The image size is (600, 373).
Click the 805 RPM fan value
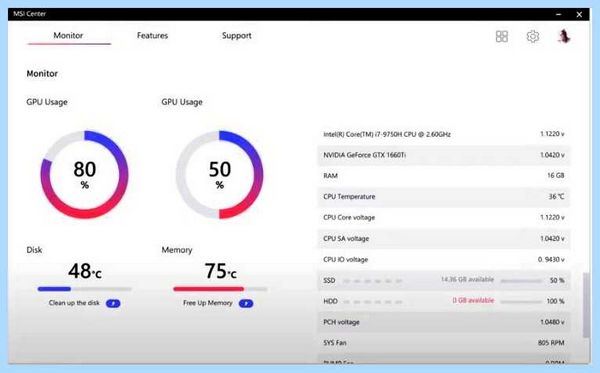pos(551,343)
